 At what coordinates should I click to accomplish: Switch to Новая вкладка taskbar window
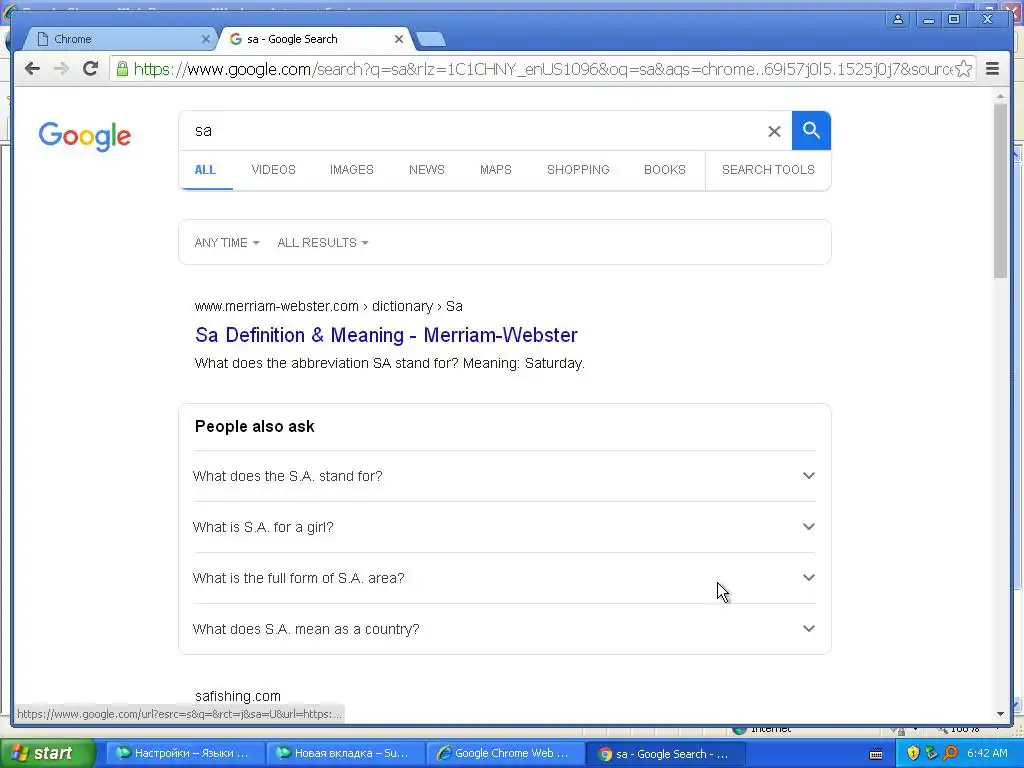point(345,754)
